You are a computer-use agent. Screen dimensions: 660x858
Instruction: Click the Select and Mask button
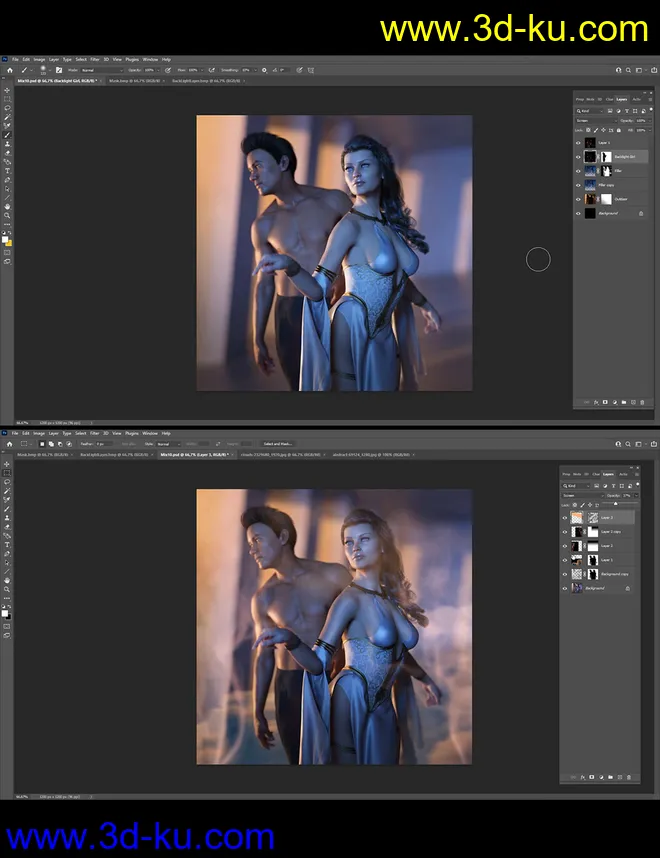(x=277, y=443)
